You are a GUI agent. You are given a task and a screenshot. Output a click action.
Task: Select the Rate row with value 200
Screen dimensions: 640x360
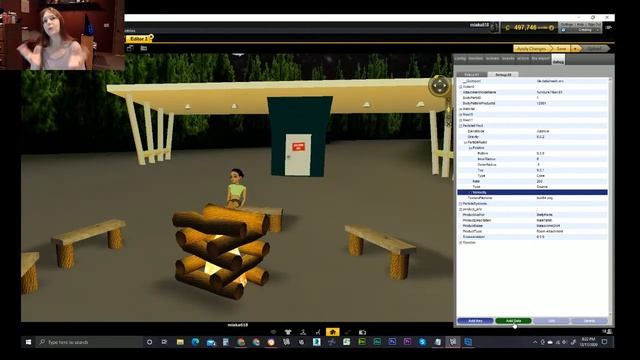tap(532, 181)
